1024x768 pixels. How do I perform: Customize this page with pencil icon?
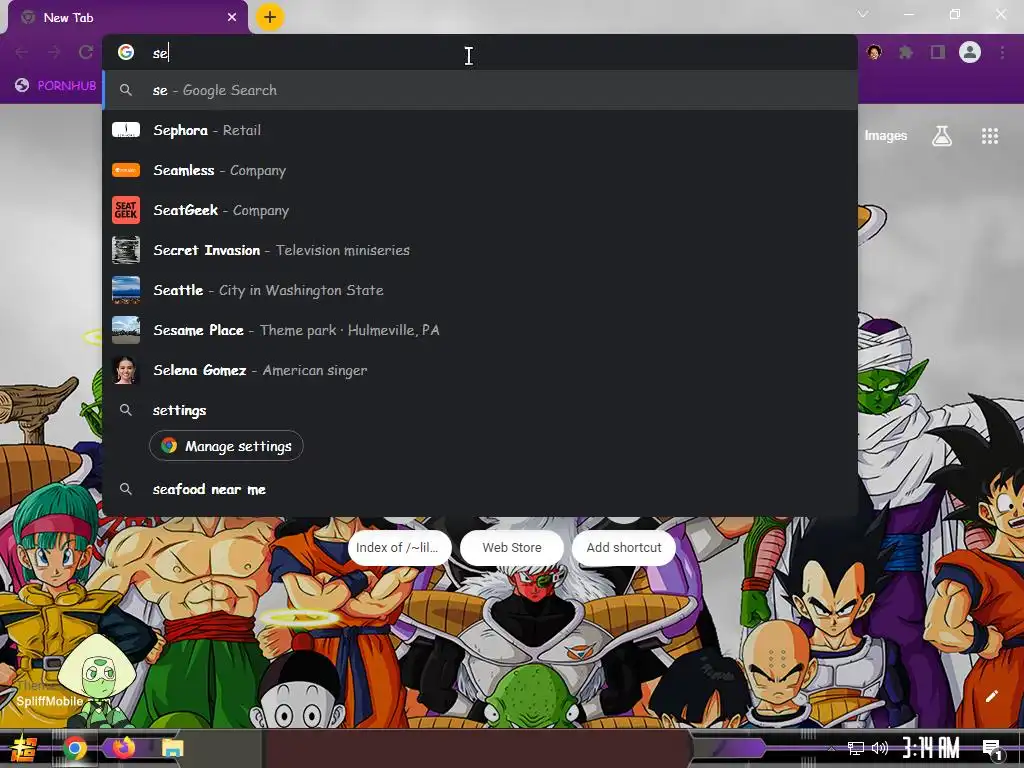991,696
